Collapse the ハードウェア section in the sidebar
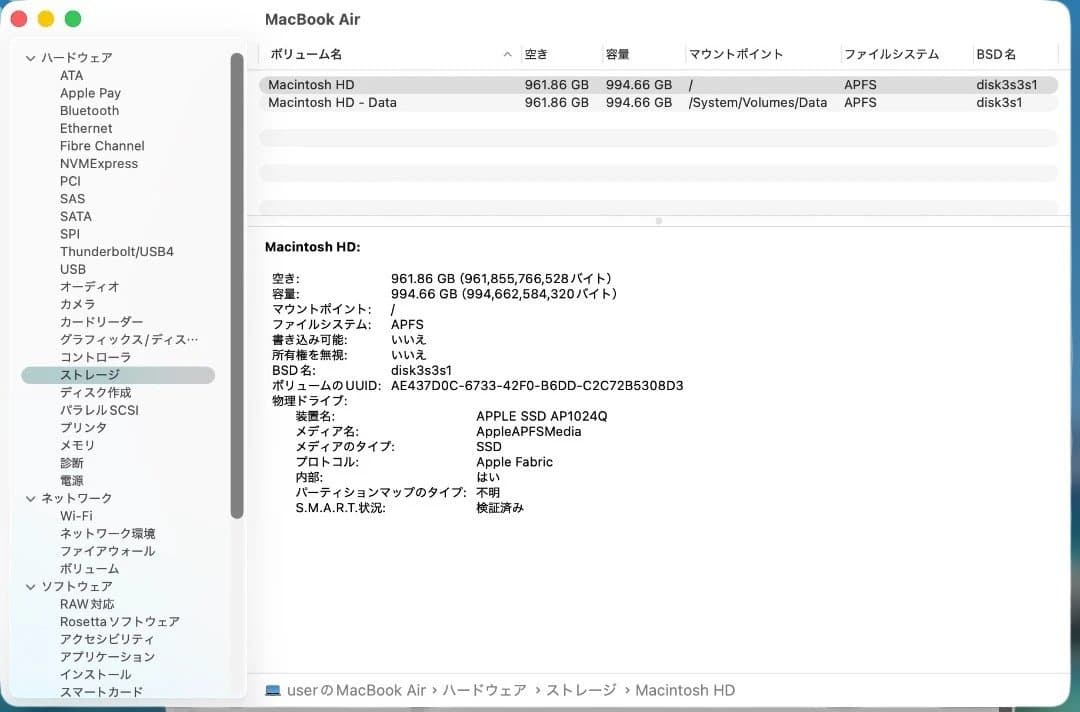Screen dimensions: 1080x712 point(31,57)
